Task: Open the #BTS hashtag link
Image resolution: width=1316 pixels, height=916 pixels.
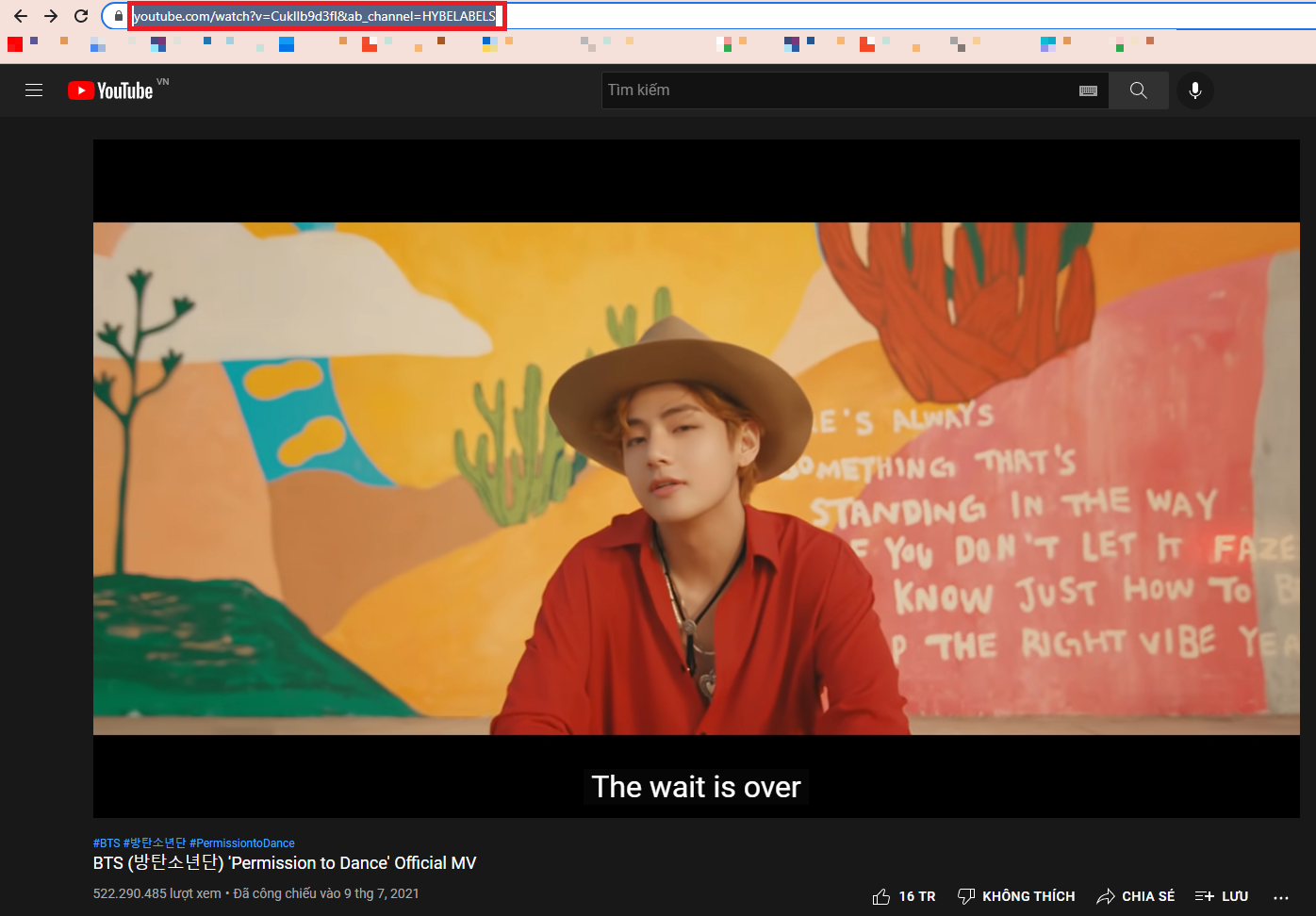Action: pyautogui.click(x=107, y=843)
